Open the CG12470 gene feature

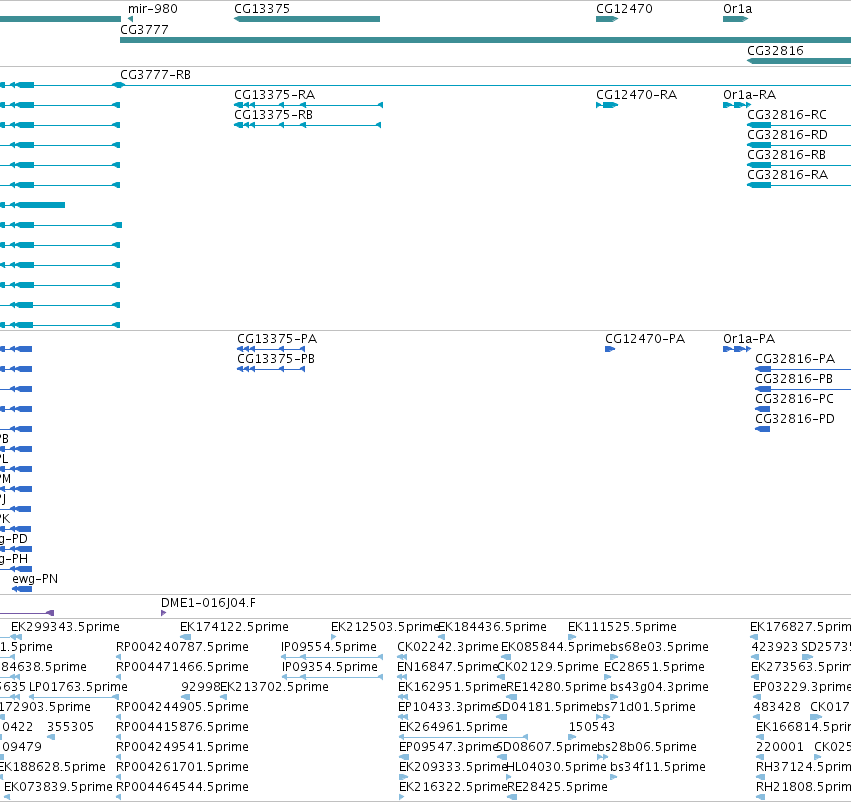tap(607, 19)
